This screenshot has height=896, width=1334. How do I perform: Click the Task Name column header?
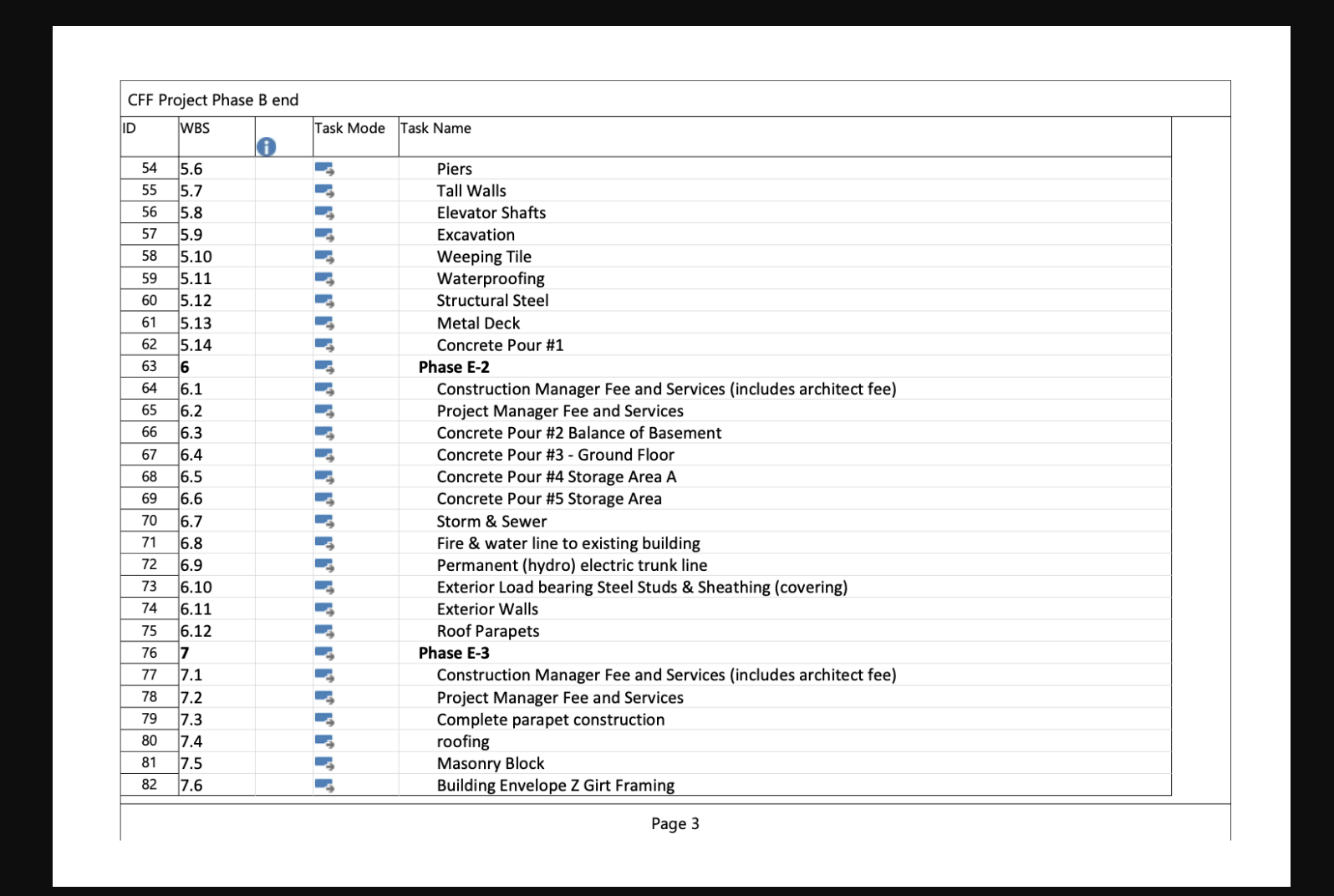click(435, 129)
